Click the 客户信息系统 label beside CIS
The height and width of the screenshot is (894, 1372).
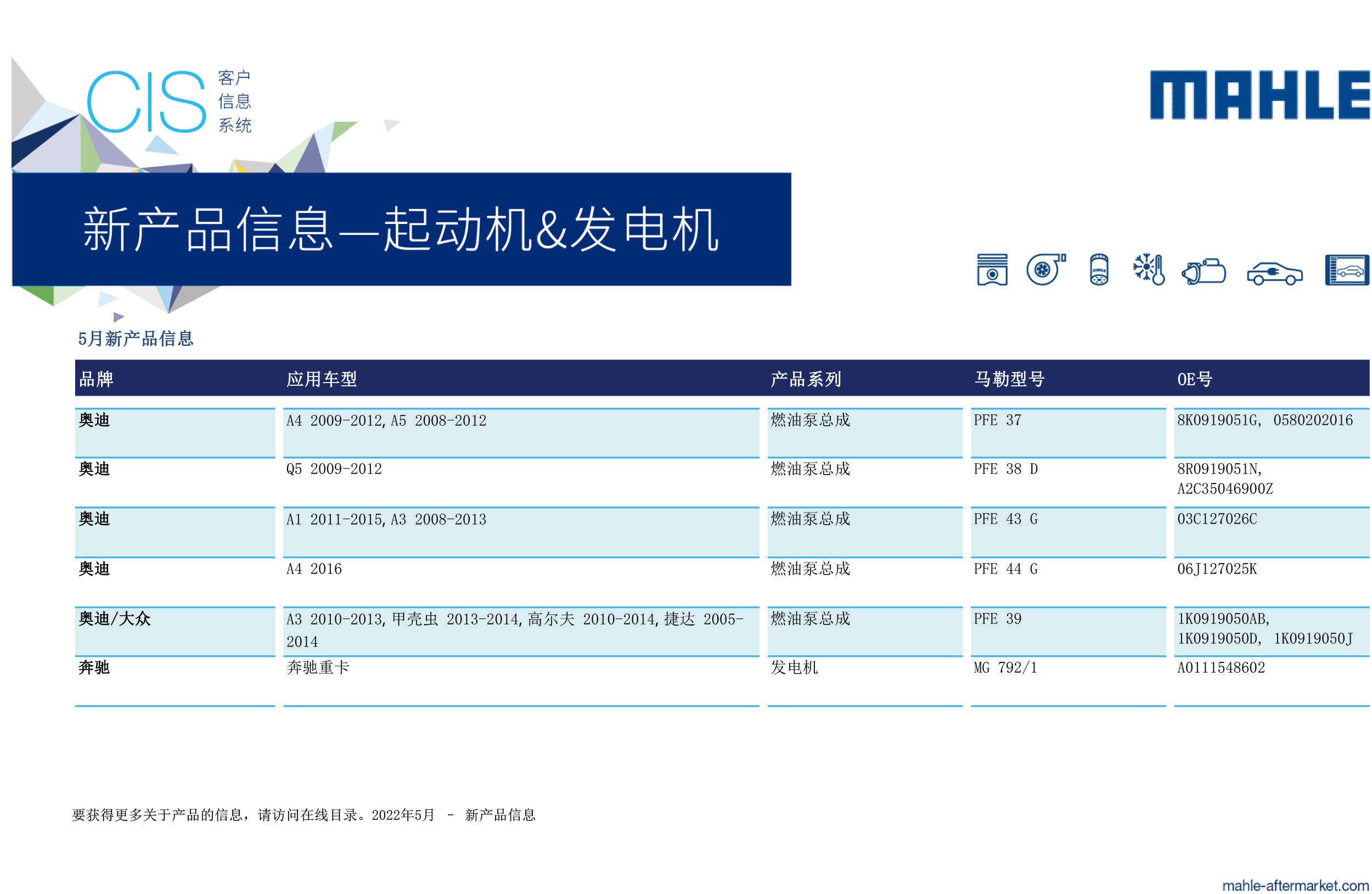coord(234,102)
